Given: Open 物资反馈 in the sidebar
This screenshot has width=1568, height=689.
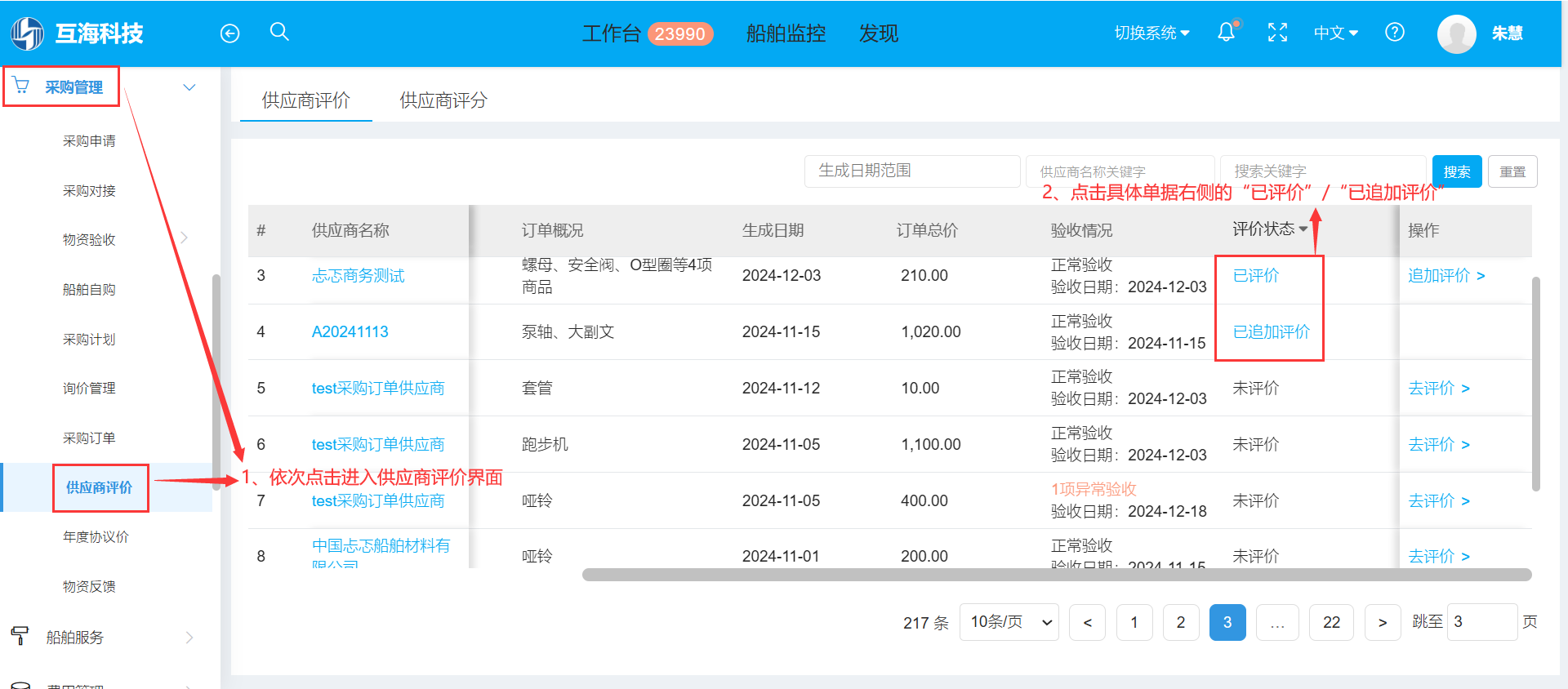Looking at the screenshot, I should (x=89, y=587).
